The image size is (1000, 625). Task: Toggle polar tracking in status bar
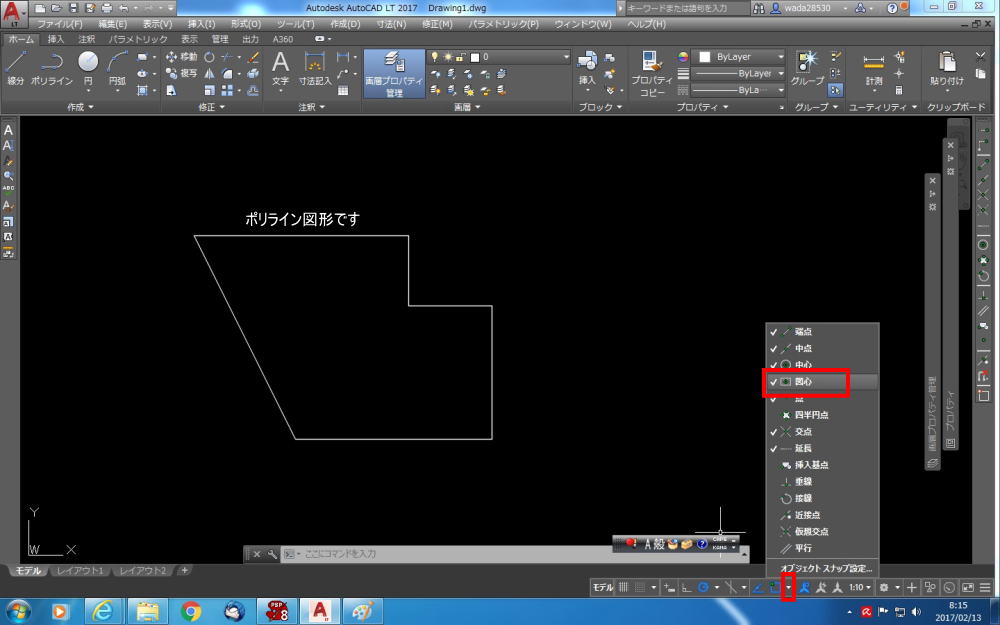point(703,587)
